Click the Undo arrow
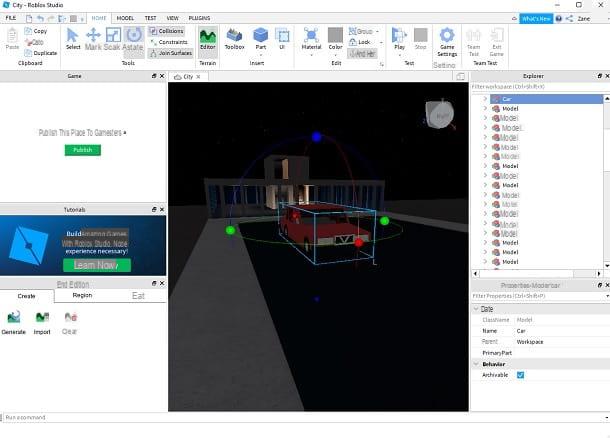 40,18
